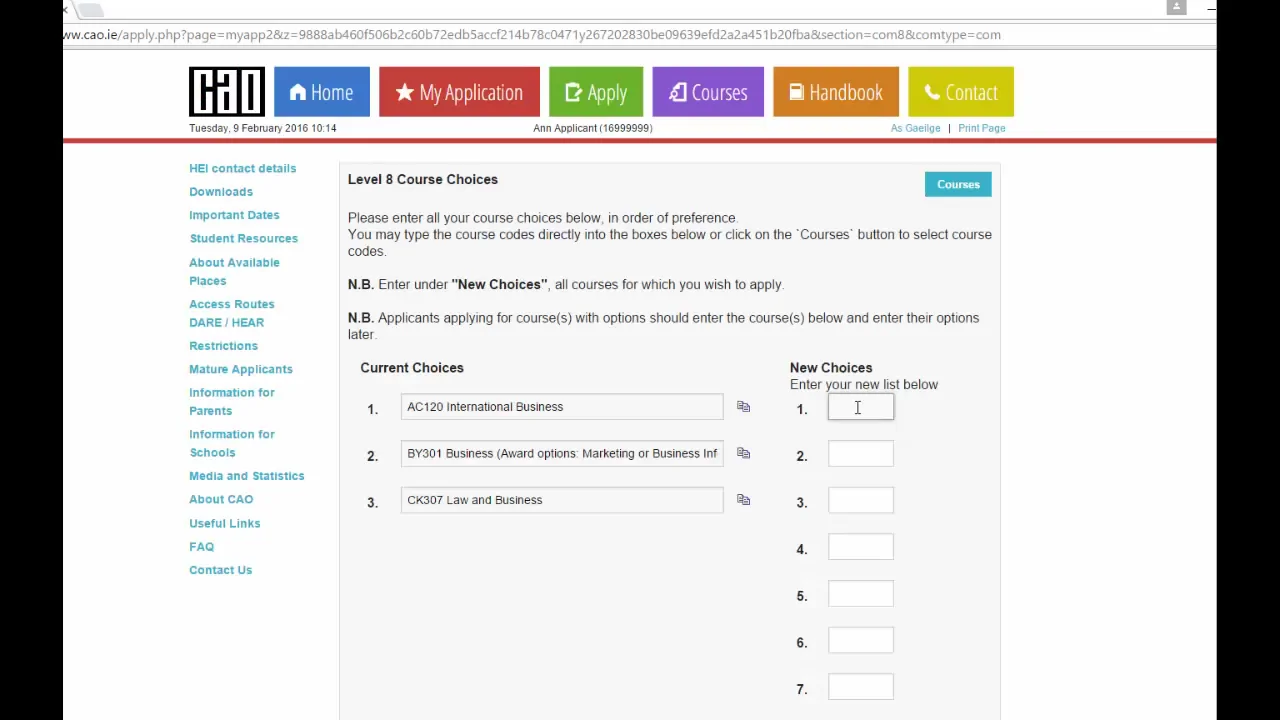Click into New Choices box 2
The image size is (1280, 720).
(860, 454)
